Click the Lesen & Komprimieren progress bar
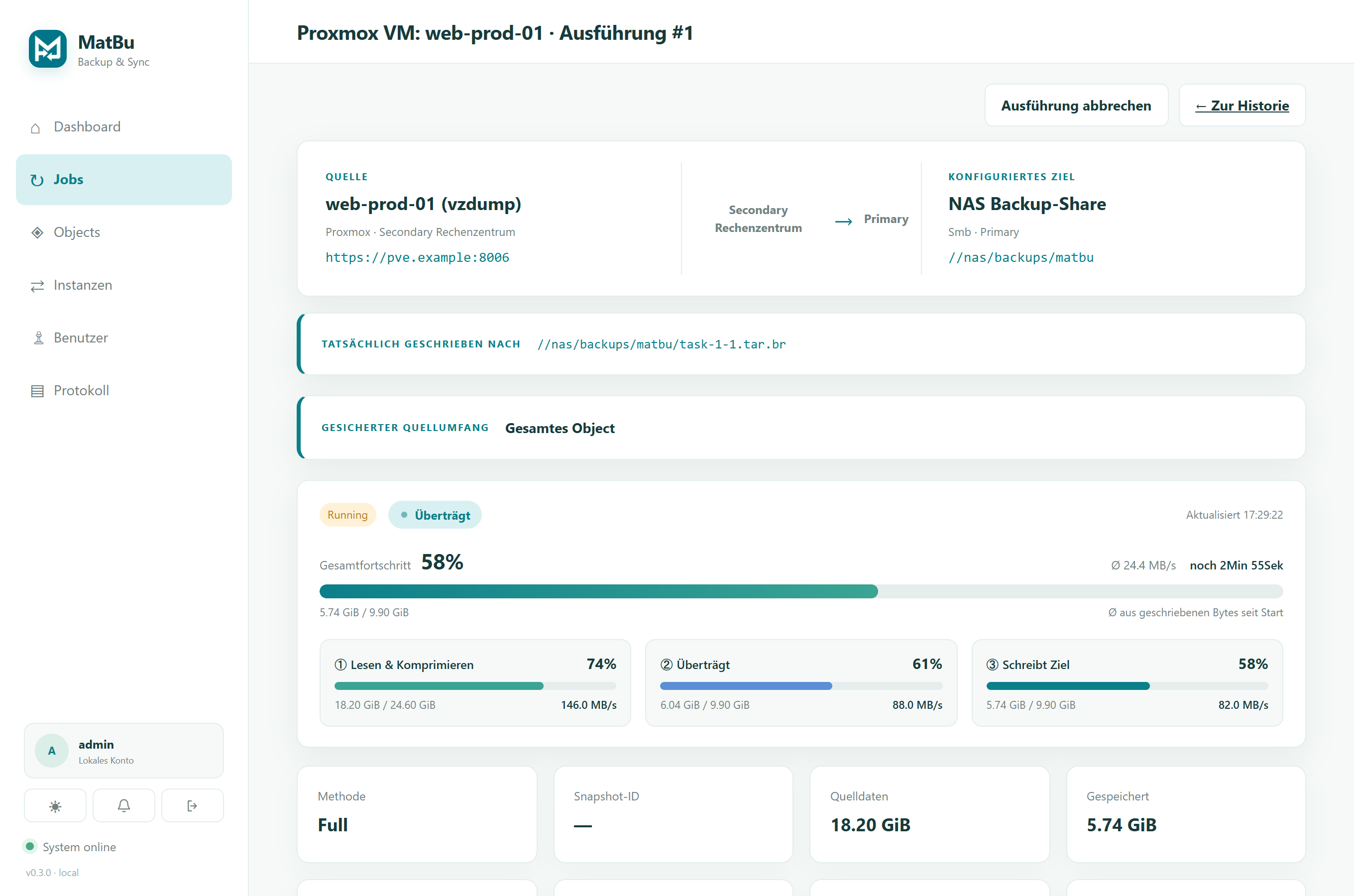 (x=475, y=686)
